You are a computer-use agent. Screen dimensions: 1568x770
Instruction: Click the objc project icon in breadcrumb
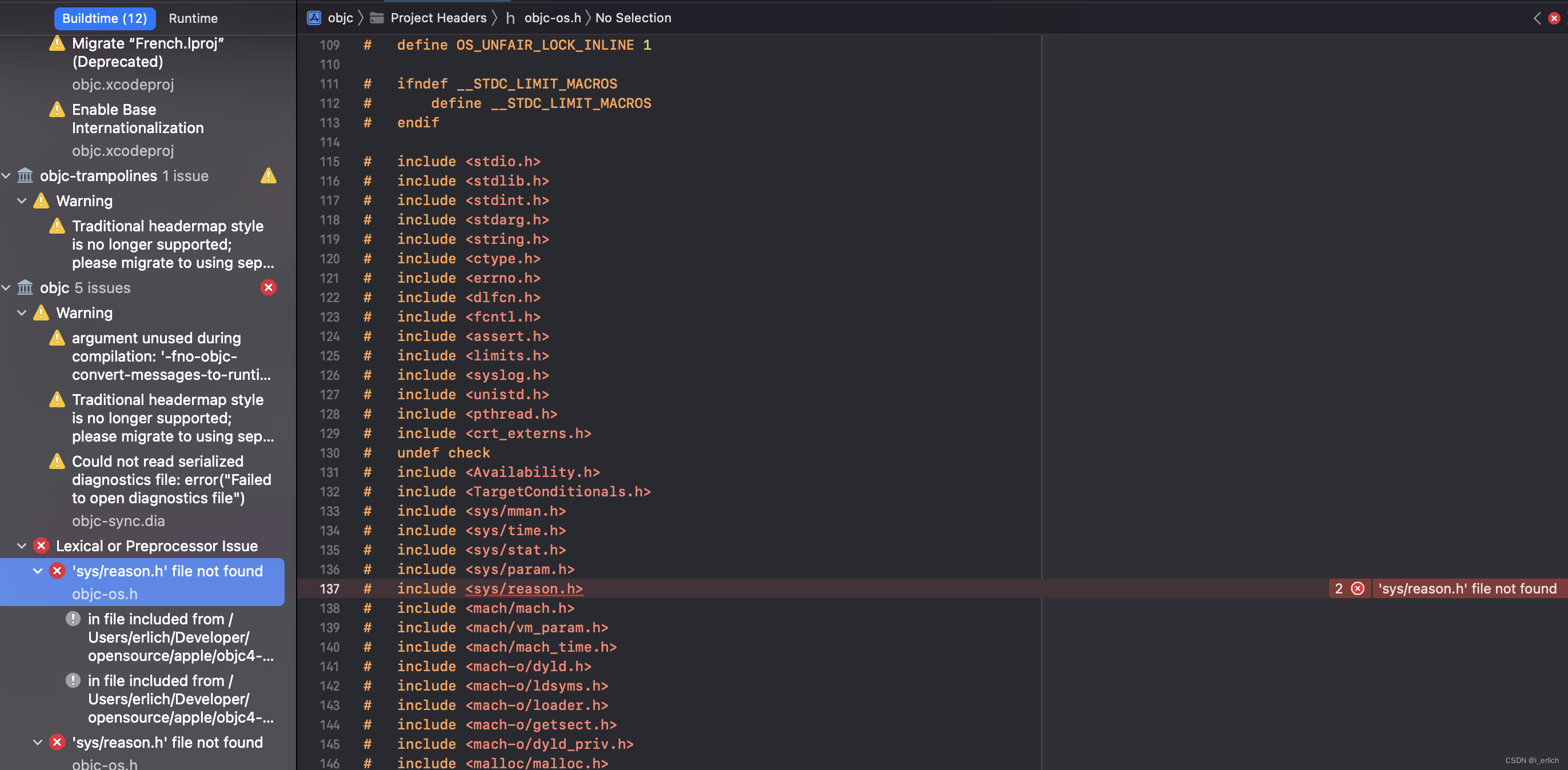pos(314,18)
